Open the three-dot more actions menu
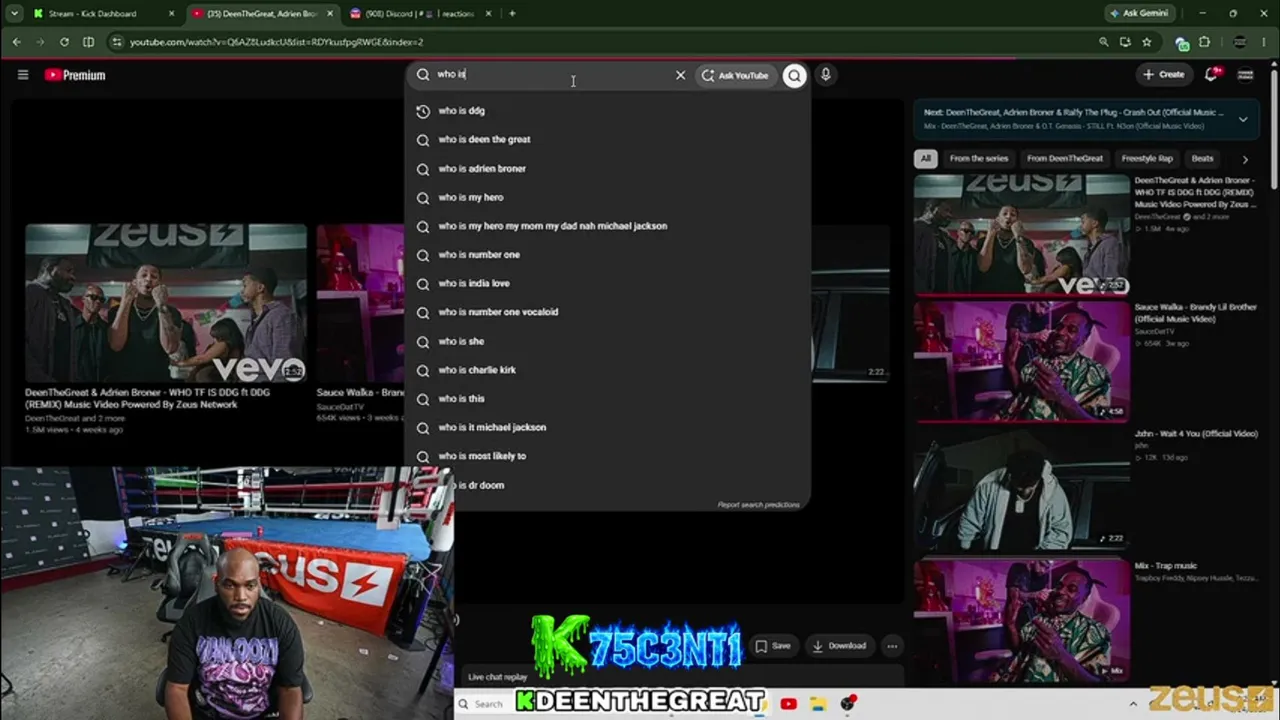 point(892,646)
